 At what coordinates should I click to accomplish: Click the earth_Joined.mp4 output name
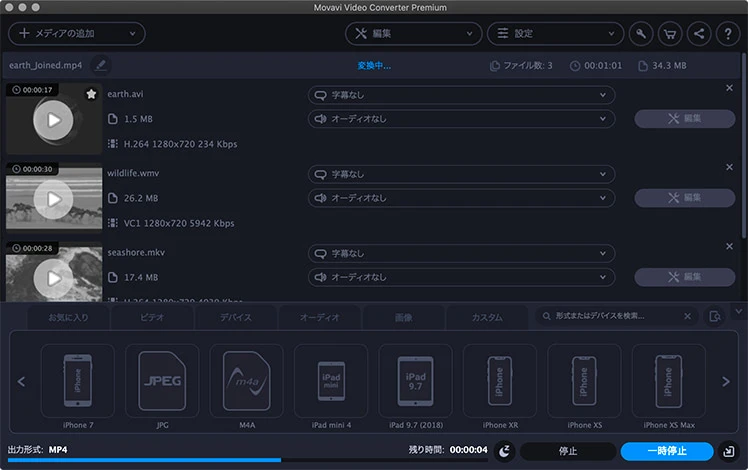[x=45, y=65]
